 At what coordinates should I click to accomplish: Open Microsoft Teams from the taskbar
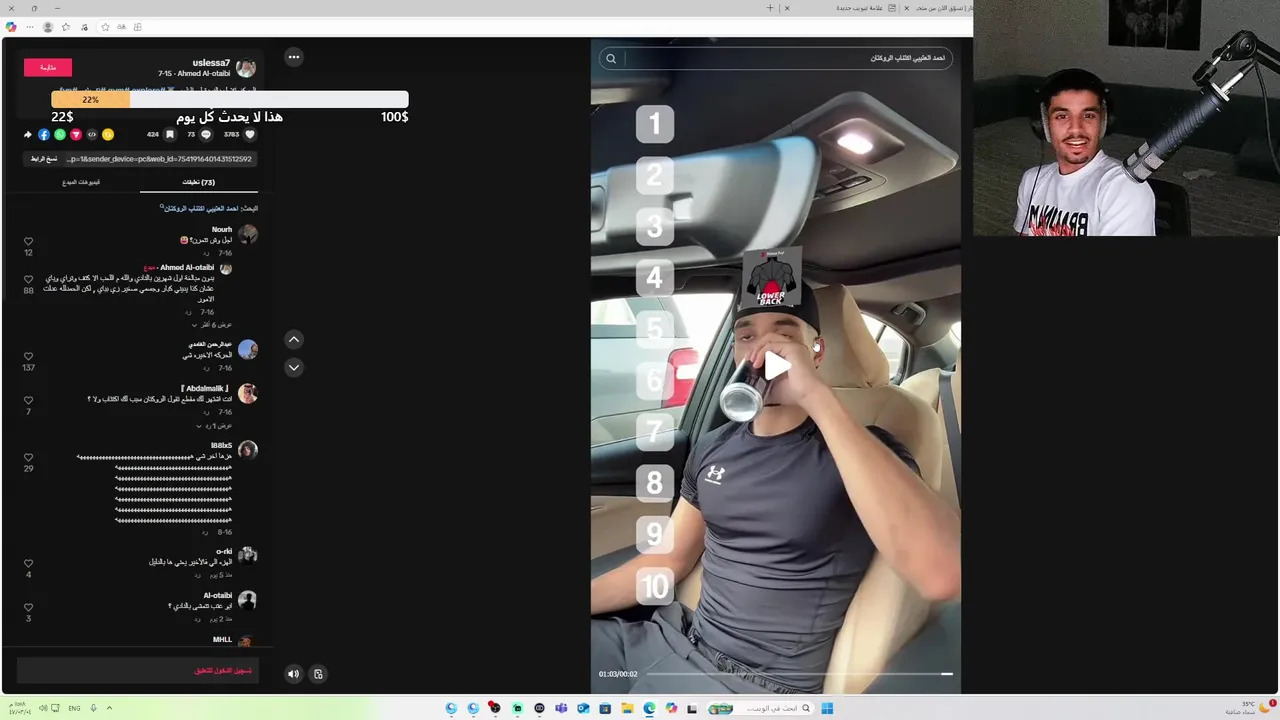click(561, 708)
